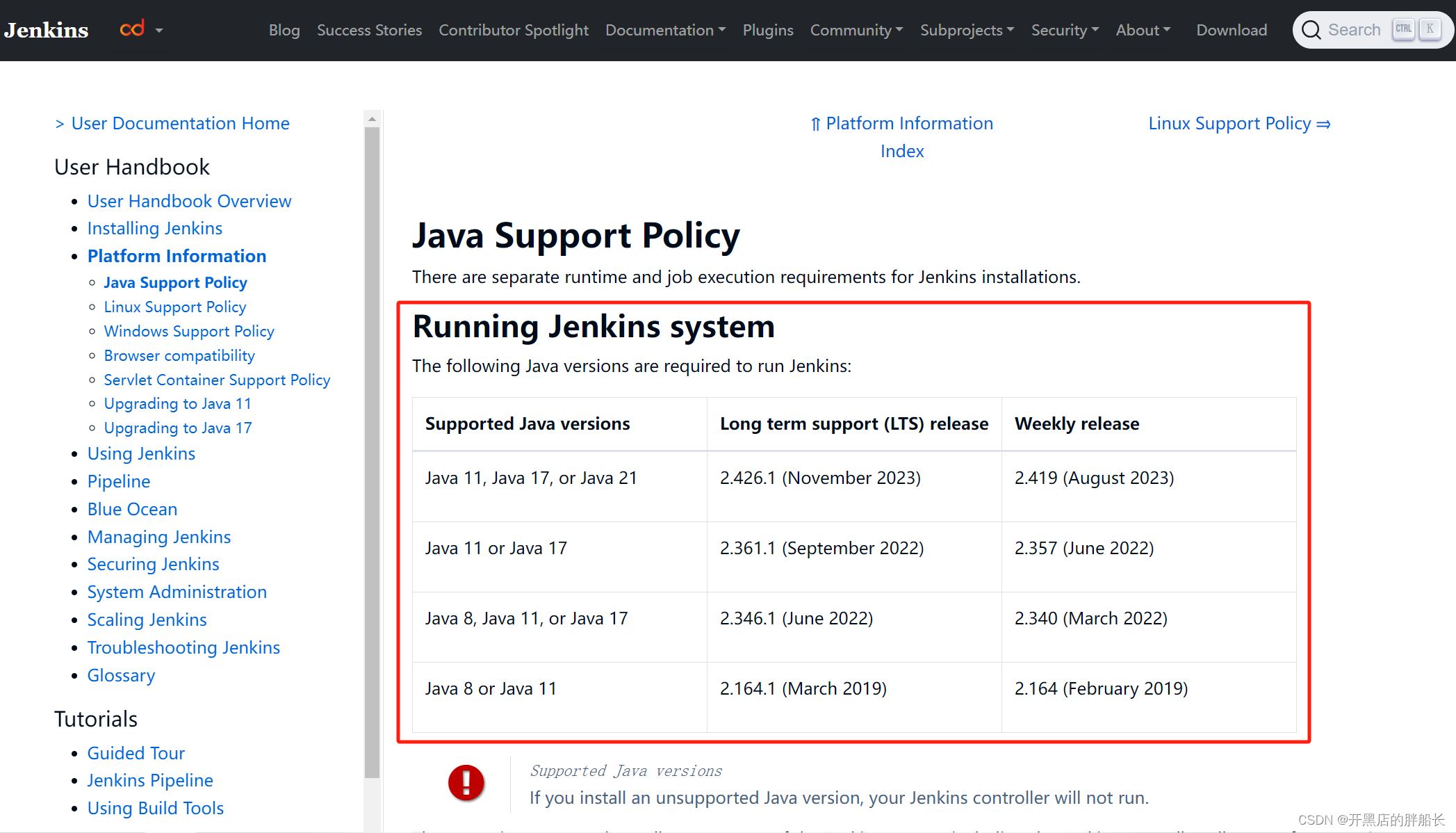Click the Plugins menu item
1456x833 pixels.
point(766,30)
